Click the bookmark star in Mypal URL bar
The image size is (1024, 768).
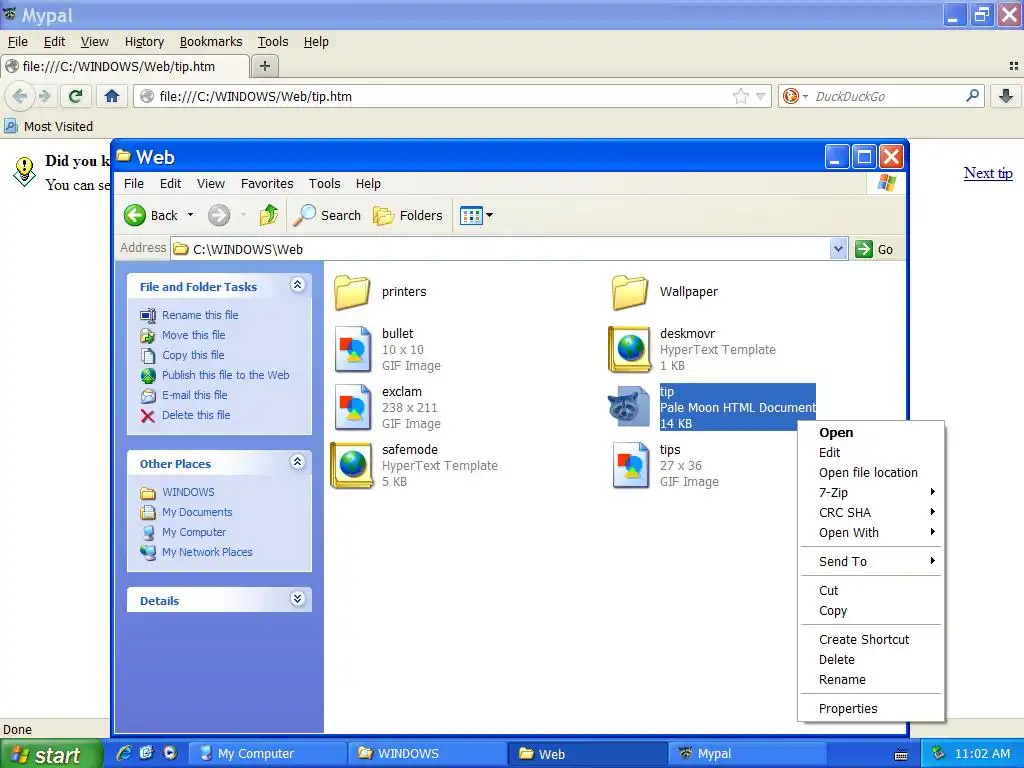click(741, 97)
